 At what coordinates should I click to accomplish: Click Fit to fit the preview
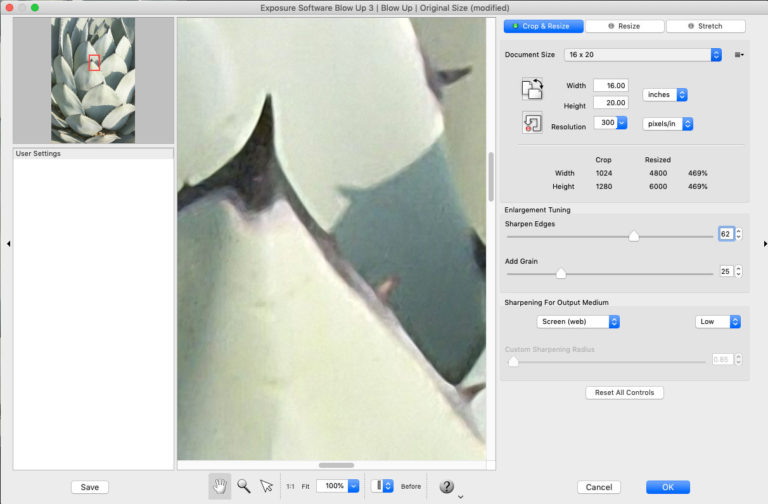(305, 486)
